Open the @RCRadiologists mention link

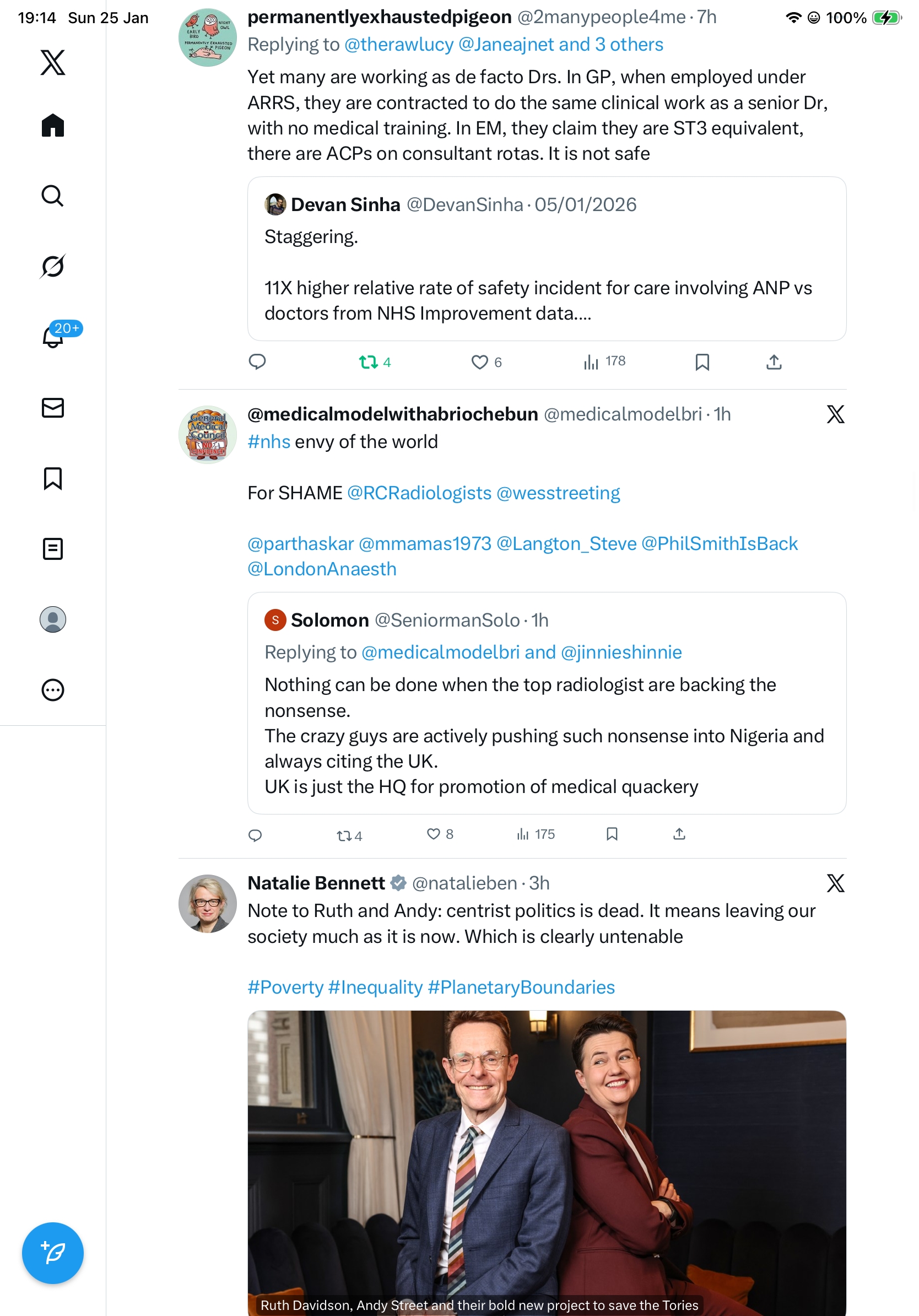click(x=419, y=493)
